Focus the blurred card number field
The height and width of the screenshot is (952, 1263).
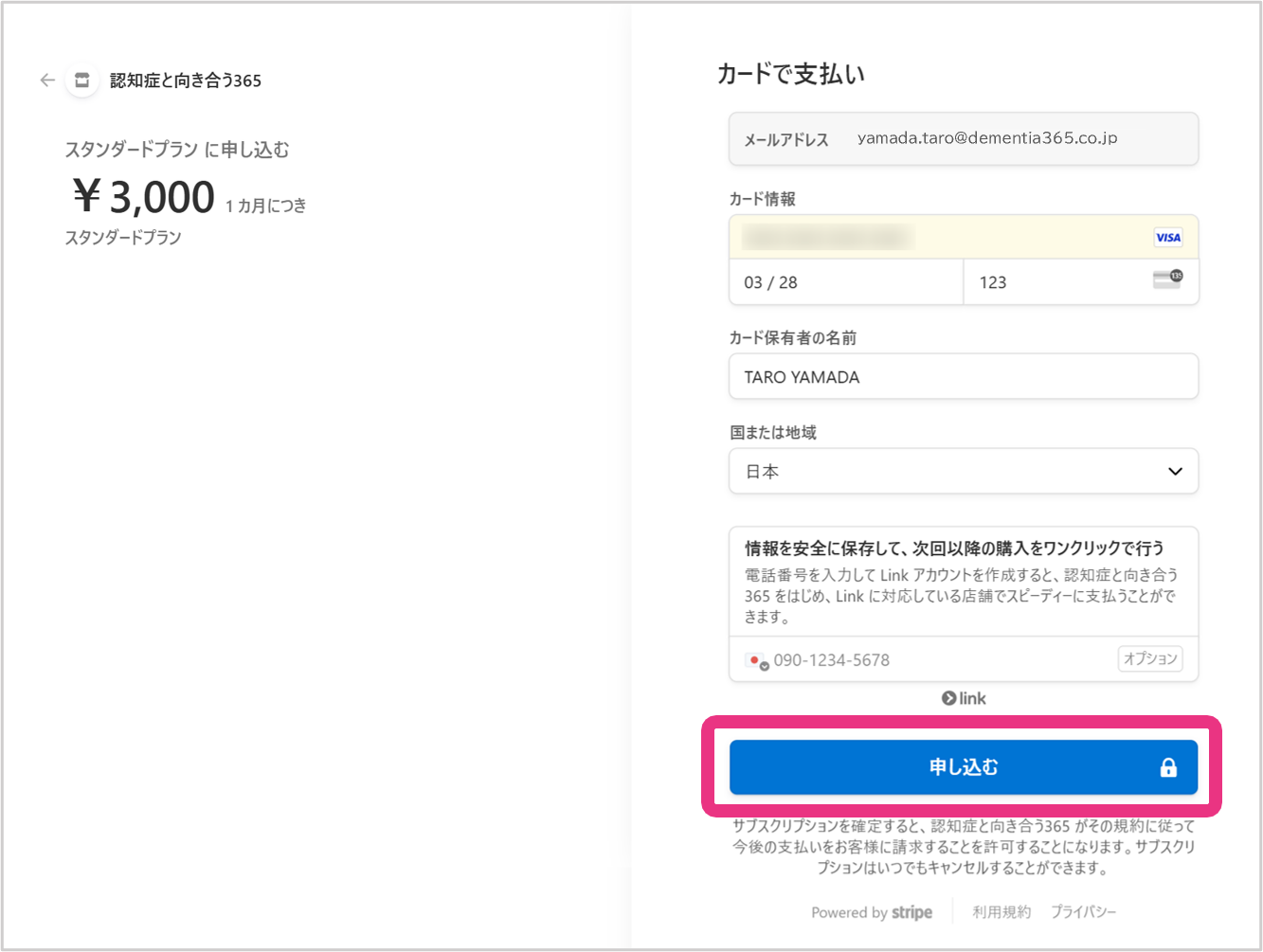click(x=938, y=238)
